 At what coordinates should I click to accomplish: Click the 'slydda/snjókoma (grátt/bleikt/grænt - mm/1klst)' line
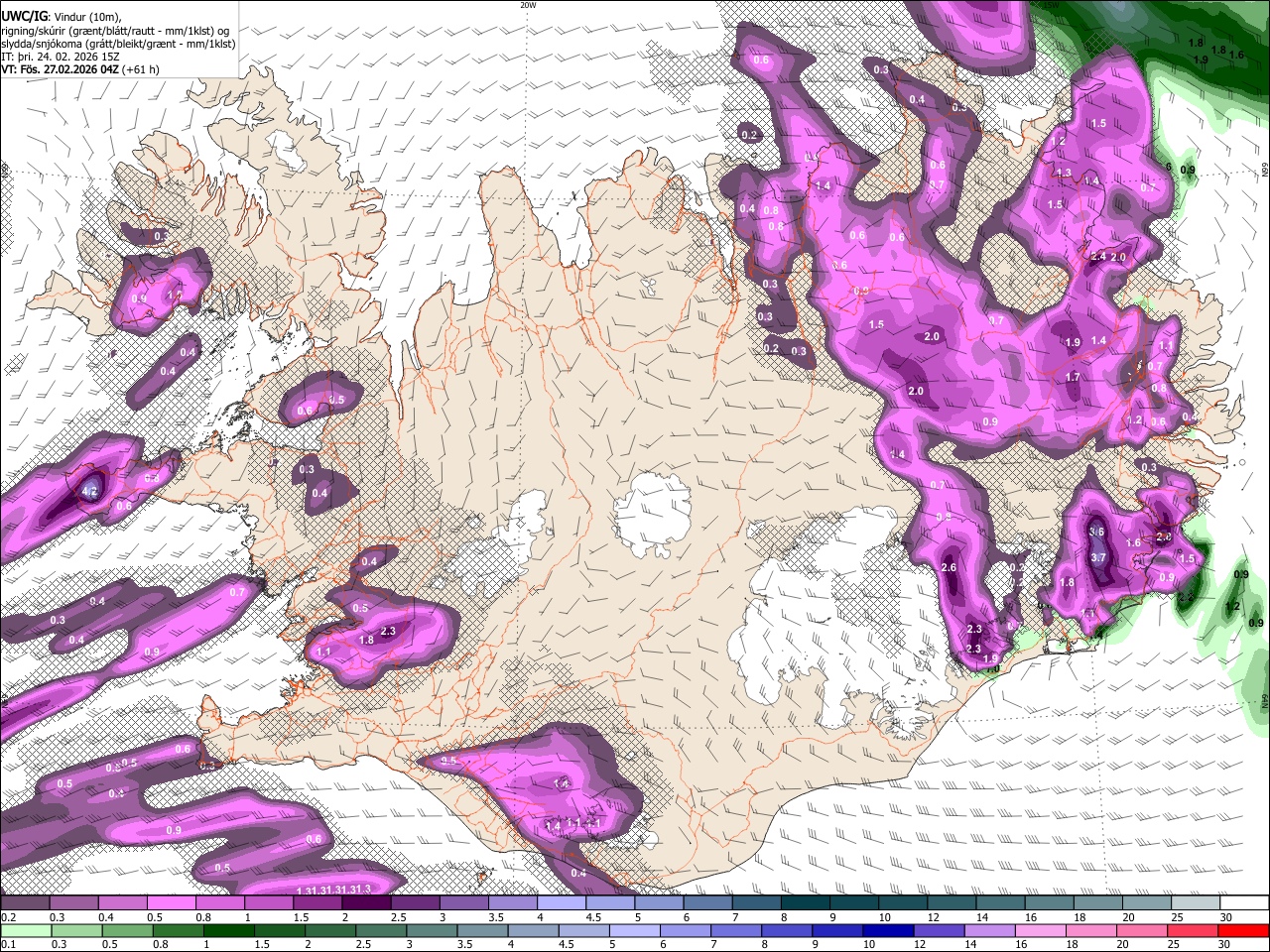pyautogui.click(x=118, y=44)
